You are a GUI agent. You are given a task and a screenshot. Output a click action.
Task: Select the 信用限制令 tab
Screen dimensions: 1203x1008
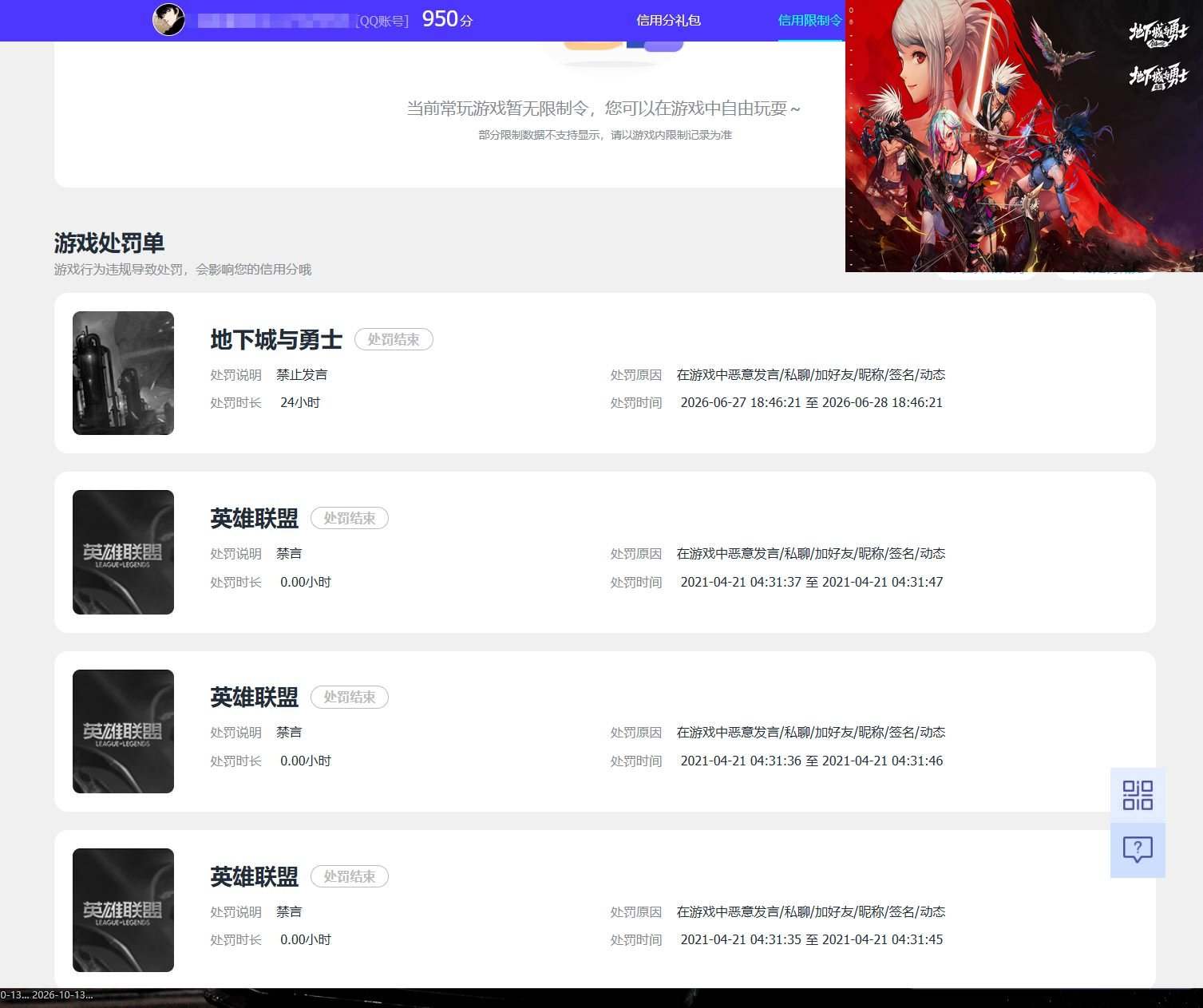810,21
